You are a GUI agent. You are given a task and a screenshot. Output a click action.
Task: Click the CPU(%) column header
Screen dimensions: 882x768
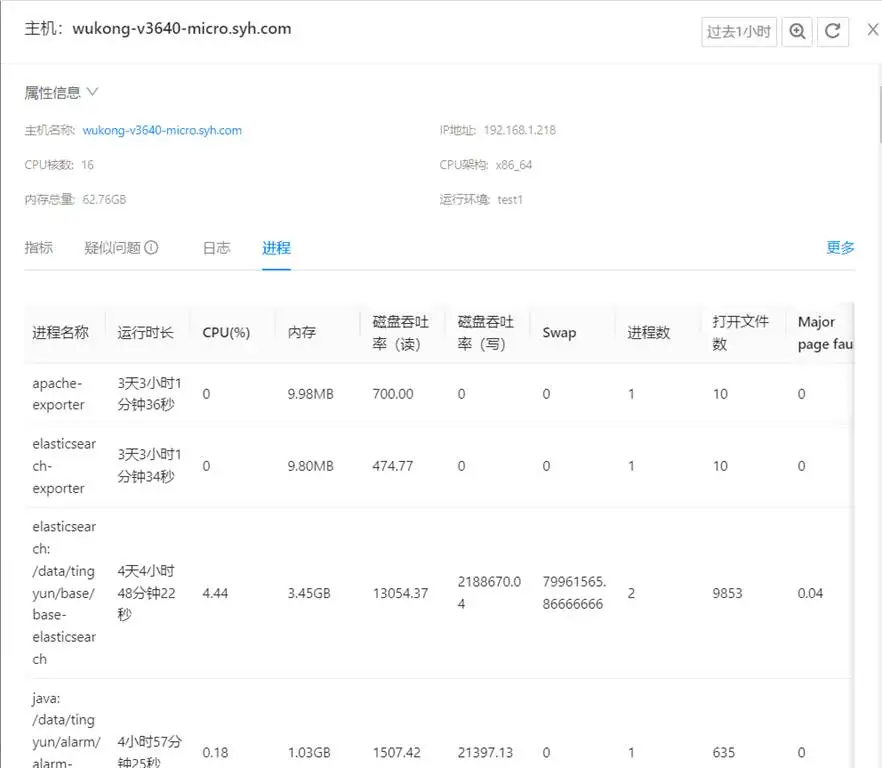(226, 333)
